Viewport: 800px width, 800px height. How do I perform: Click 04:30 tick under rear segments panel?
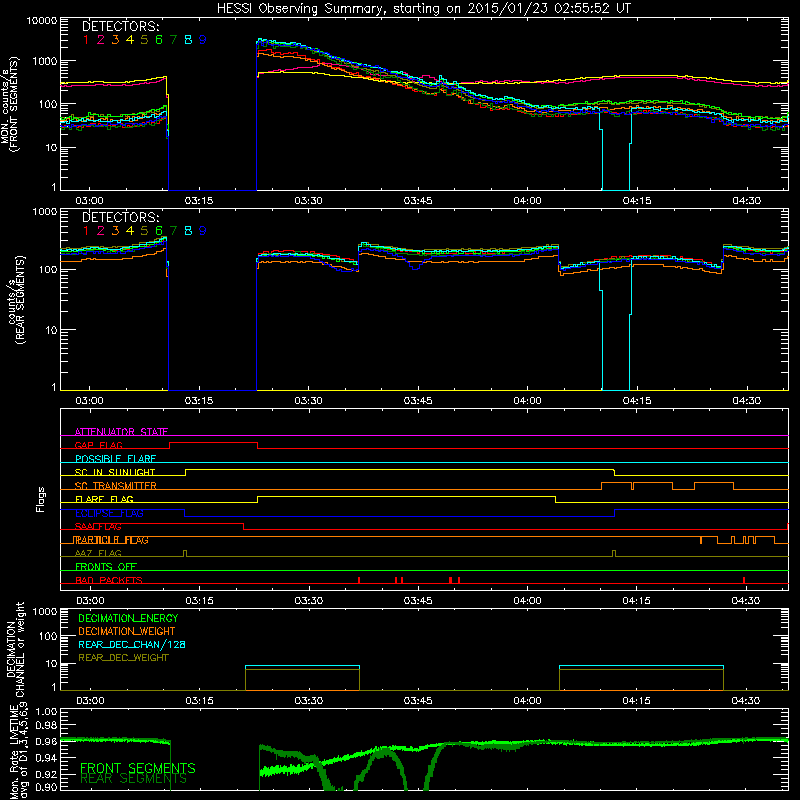(x=746, y=401)
